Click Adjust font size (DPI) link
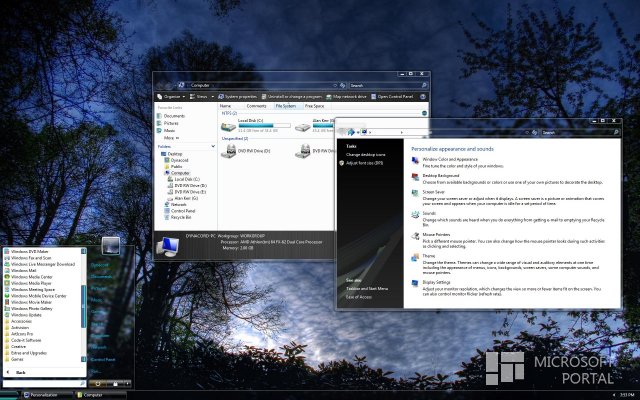This screenshot has height=400, width=640. (x=364, y=163)
